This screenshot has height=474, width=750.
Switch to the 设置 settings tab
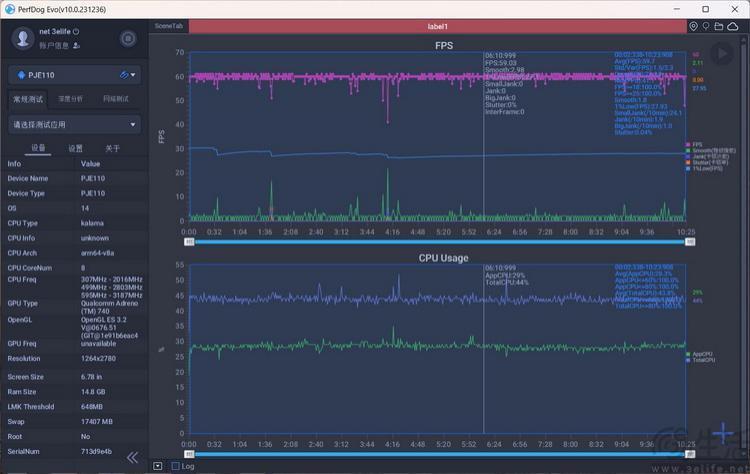[75, 148]
